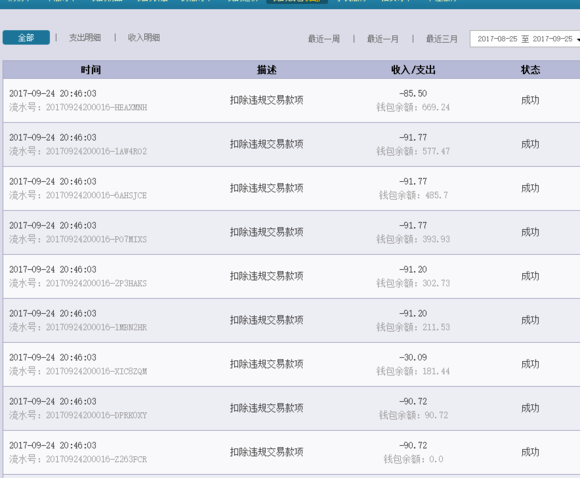580x478 pixels.
Task: Click wallet balance 181.44
Action: 436,371
